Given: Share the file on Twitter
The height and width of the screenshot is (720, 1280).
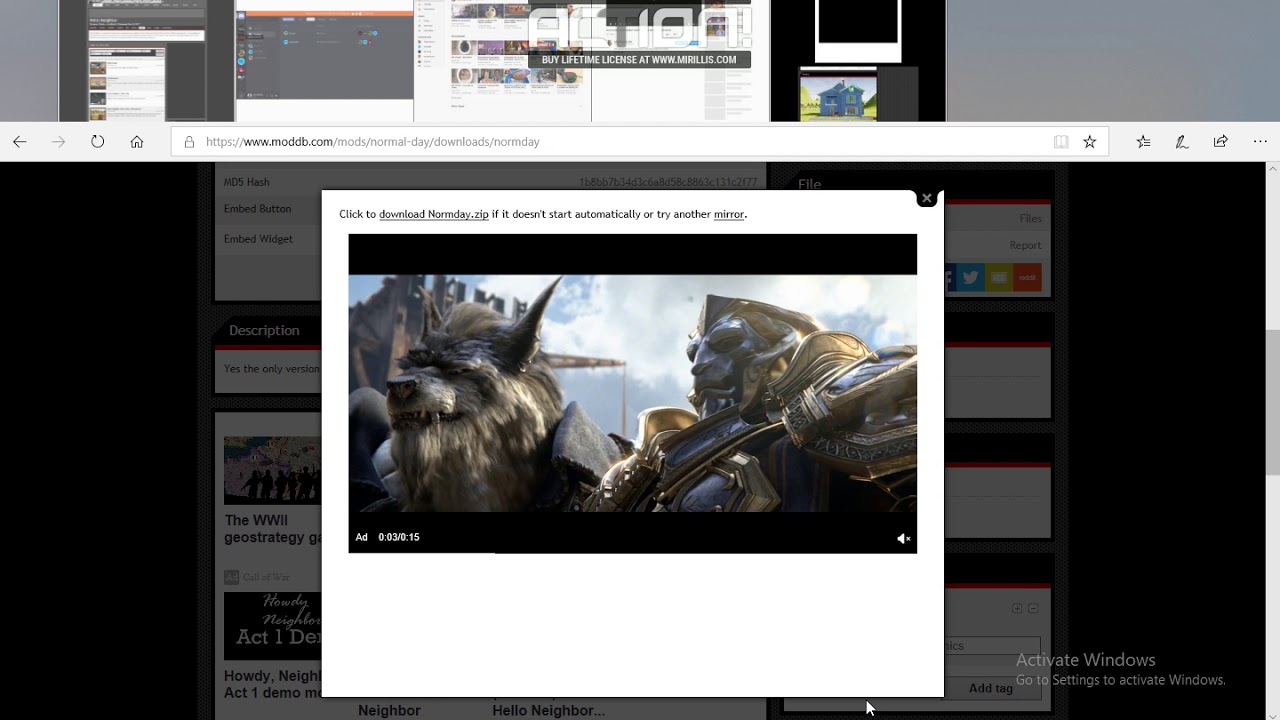Looking at the screenshot, I should coord(970,278).
